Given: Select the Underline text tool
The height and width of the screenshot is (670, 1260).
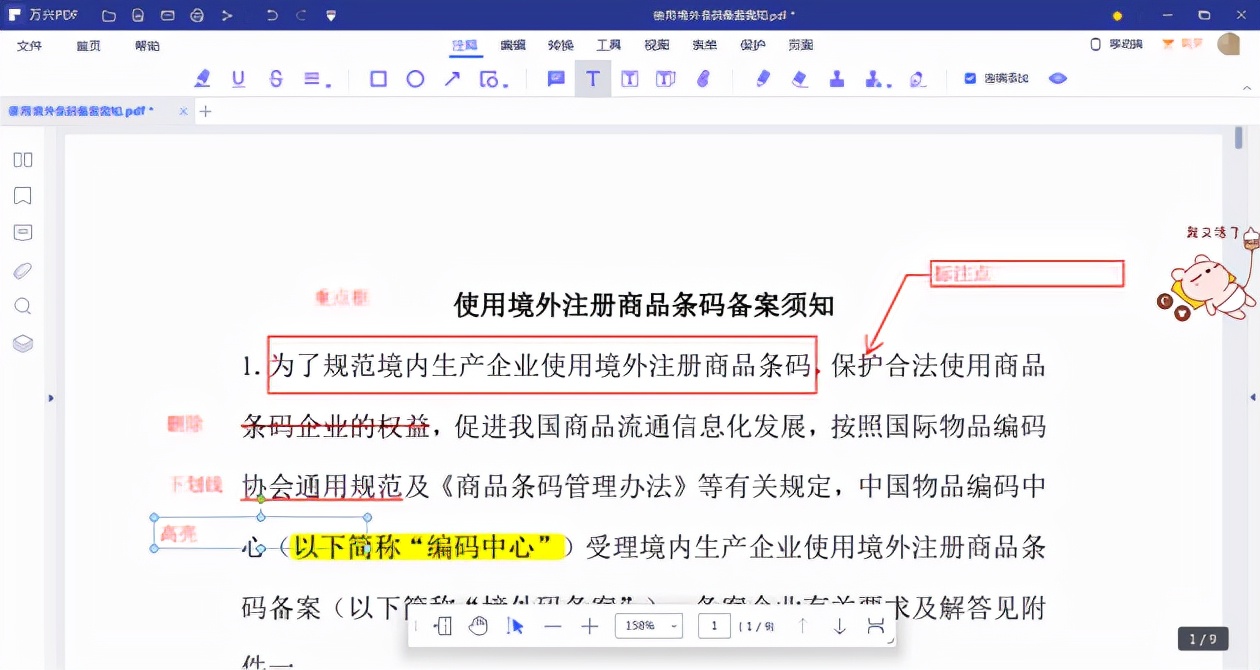Looking at the screenshot, I should pos(238,78).
